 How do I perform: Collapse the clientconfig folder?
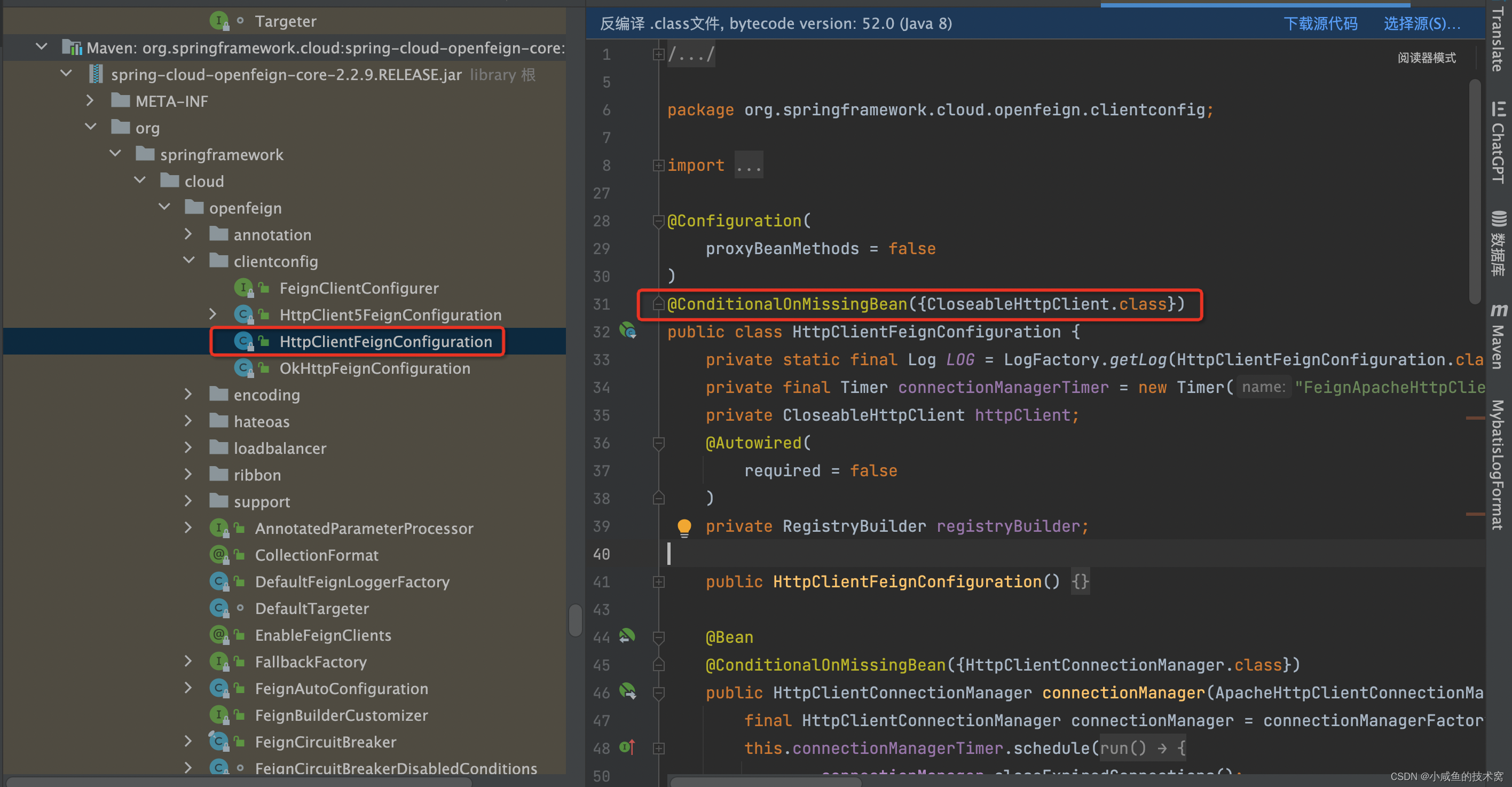188,260
